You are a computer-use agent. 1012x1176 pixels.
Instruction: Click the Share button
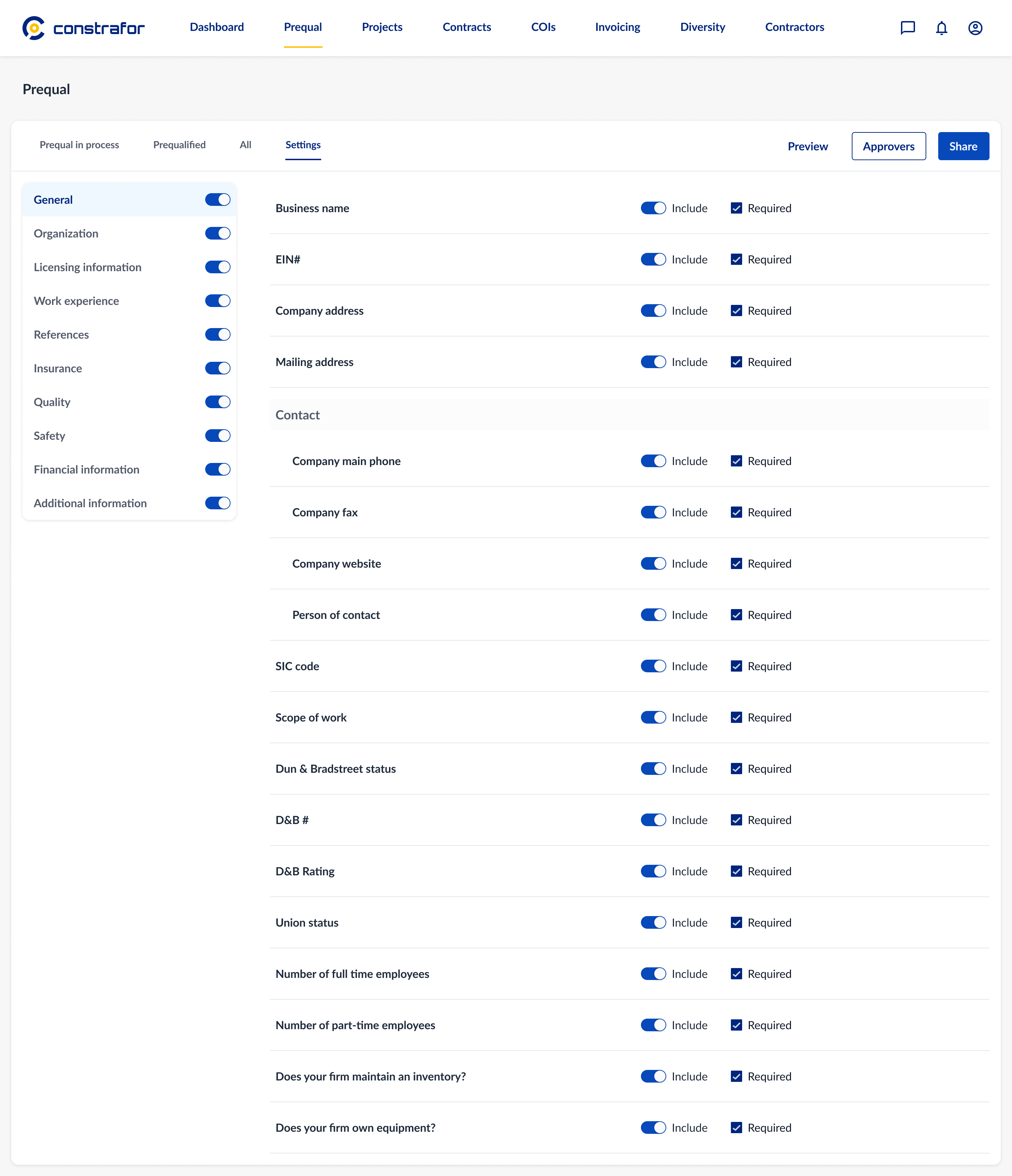click(963, 146)
